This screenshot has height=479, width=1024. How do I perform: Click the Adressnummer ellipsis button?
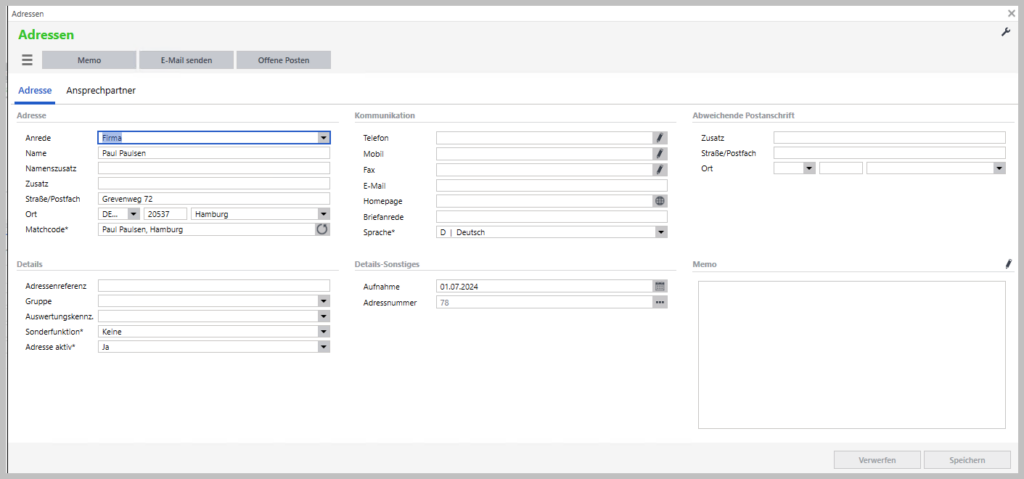pos(660,302)
